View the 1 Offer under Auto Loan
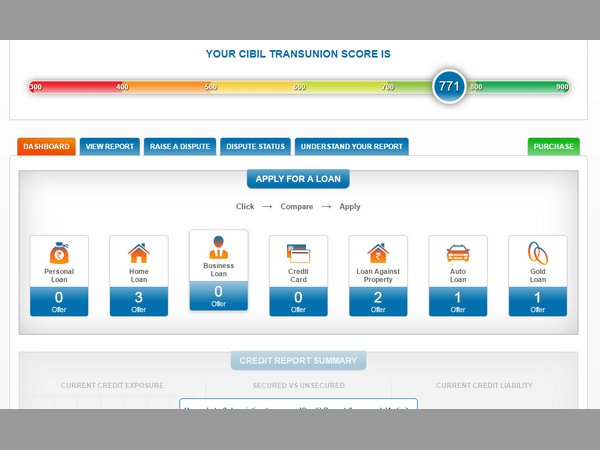Image resolution: width=600 pixels, height=450 pixels. 458,302
